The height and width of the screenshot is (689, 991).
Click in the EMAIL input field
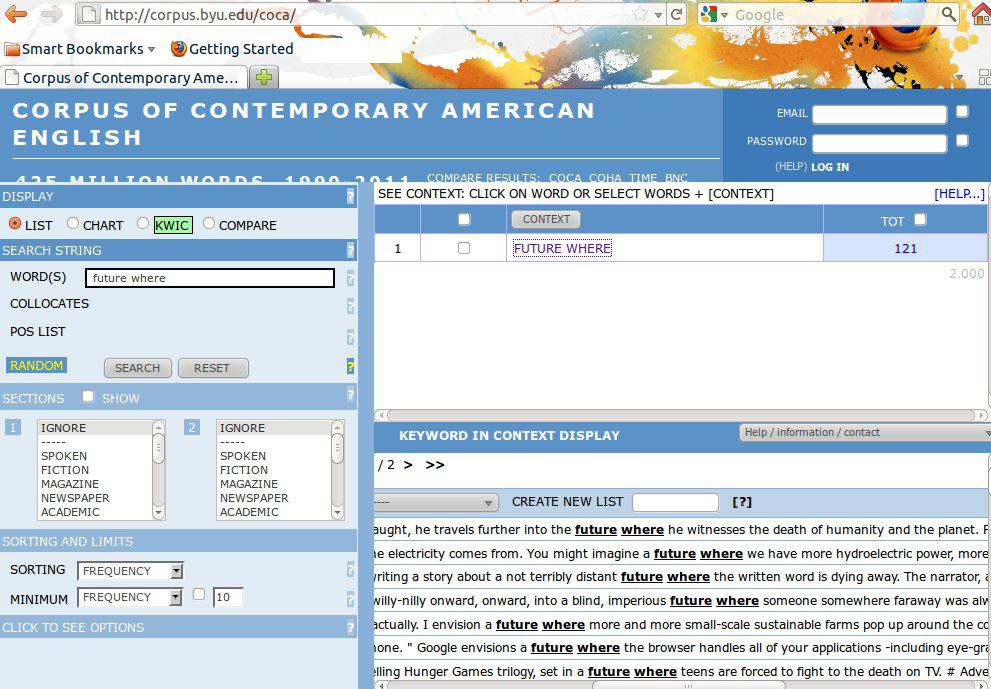pos(879,114)
